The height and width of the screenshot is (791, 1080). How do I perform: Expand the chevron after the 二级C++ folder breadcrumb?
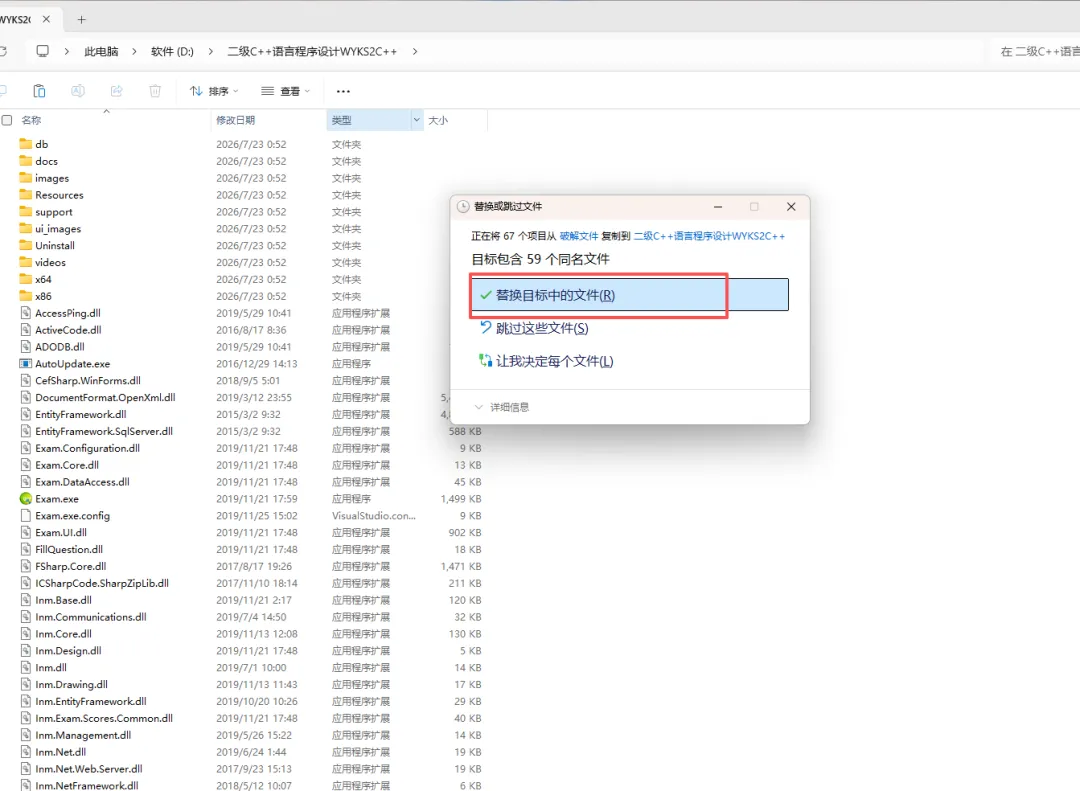tap(415, 51)
